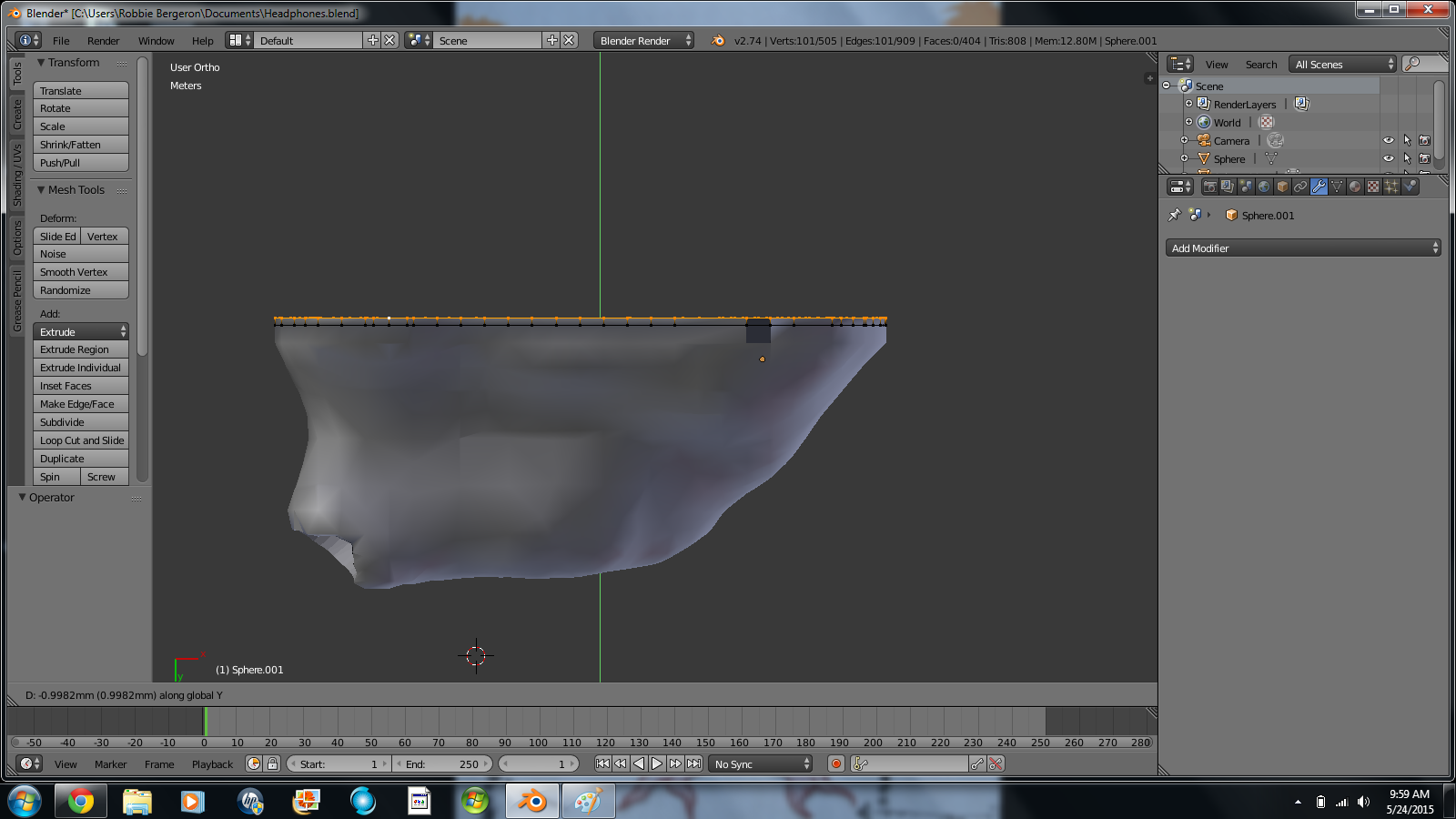Viewport: 1456px width, 819px height.
Task: Click the Camera object icon in outliner
Action: (x=1204, y=140)
